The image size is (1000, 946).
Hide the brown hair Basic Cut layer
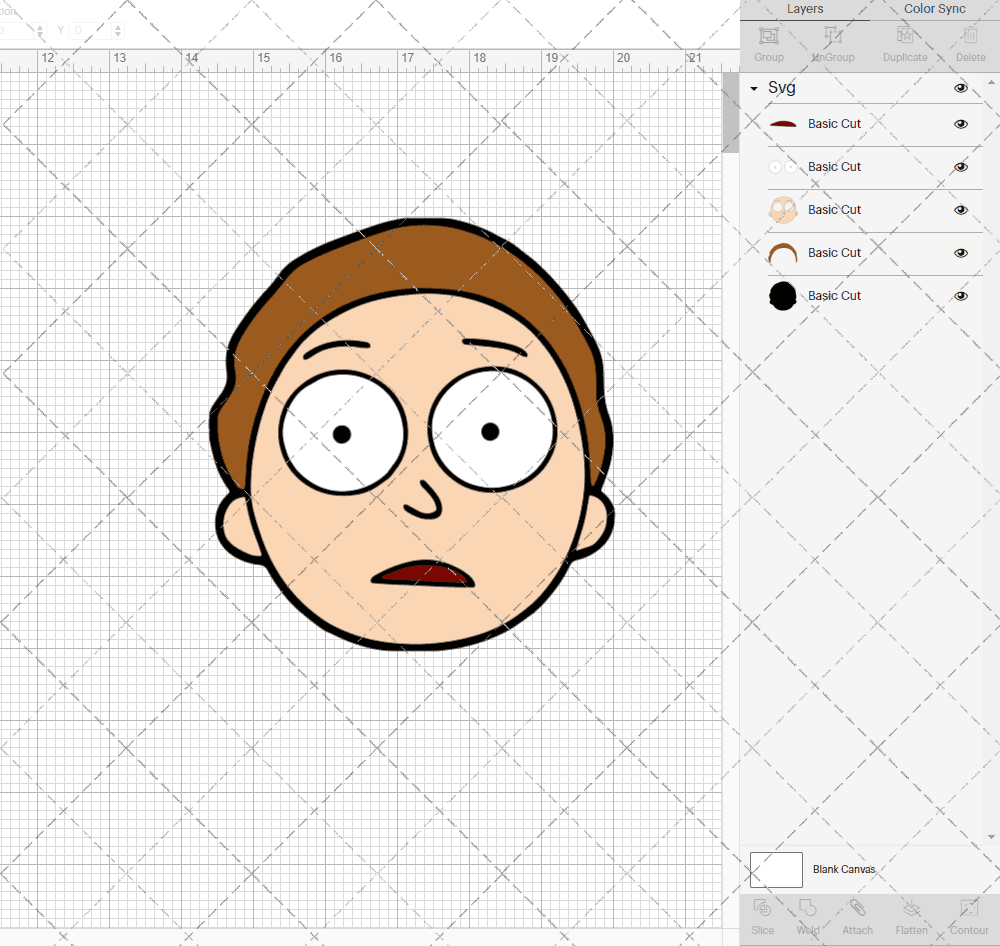(x=960, y=253)
